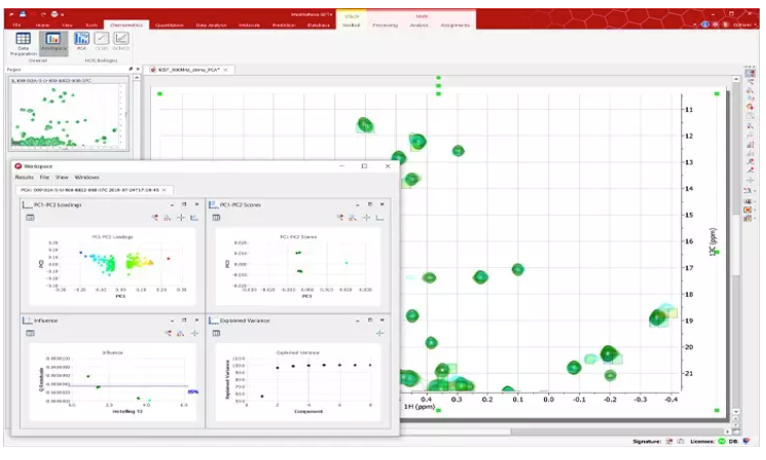The image size is (766, 460).
Task: Open the table icon in PC1-PC2 Scores panel
Action: coord(216,216)
